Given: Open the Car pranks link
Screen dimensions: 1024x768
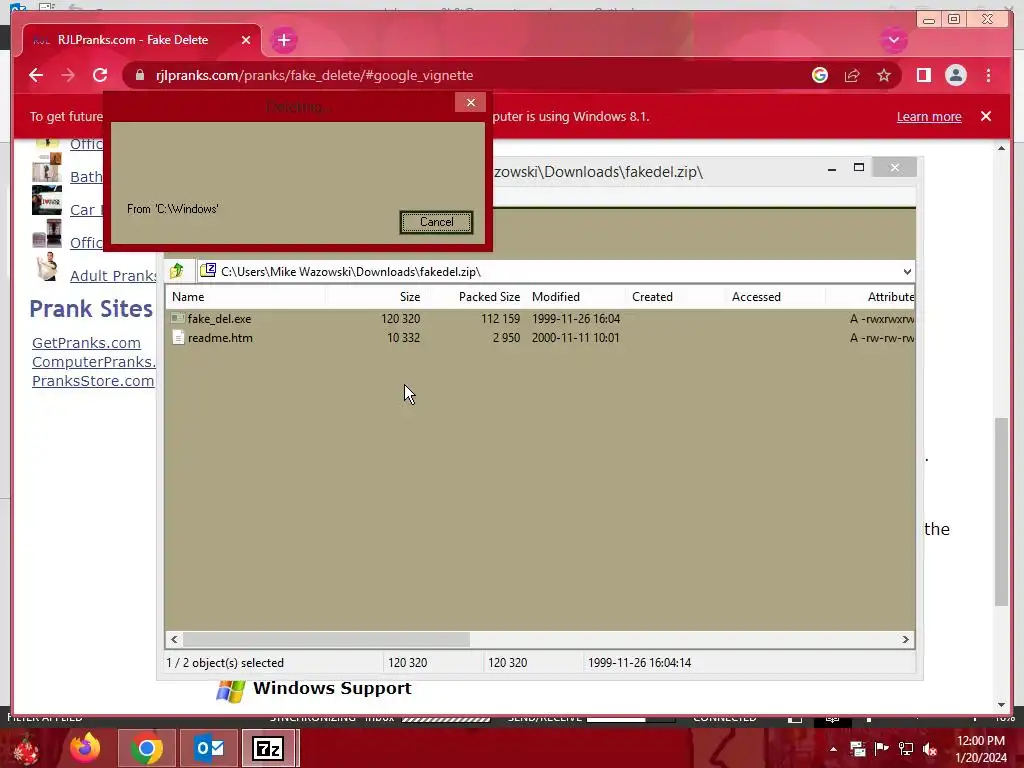Looking at the screenshot, I should pos(86,210).
